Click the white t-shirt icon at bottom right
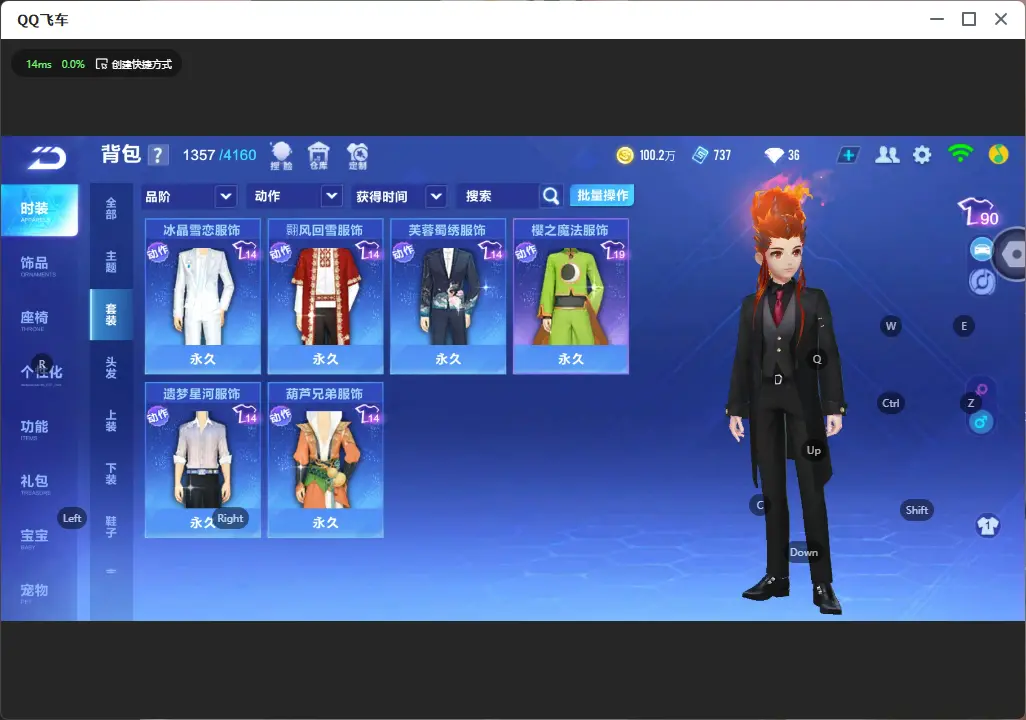The image size is (1026, 720). point(987,525)
